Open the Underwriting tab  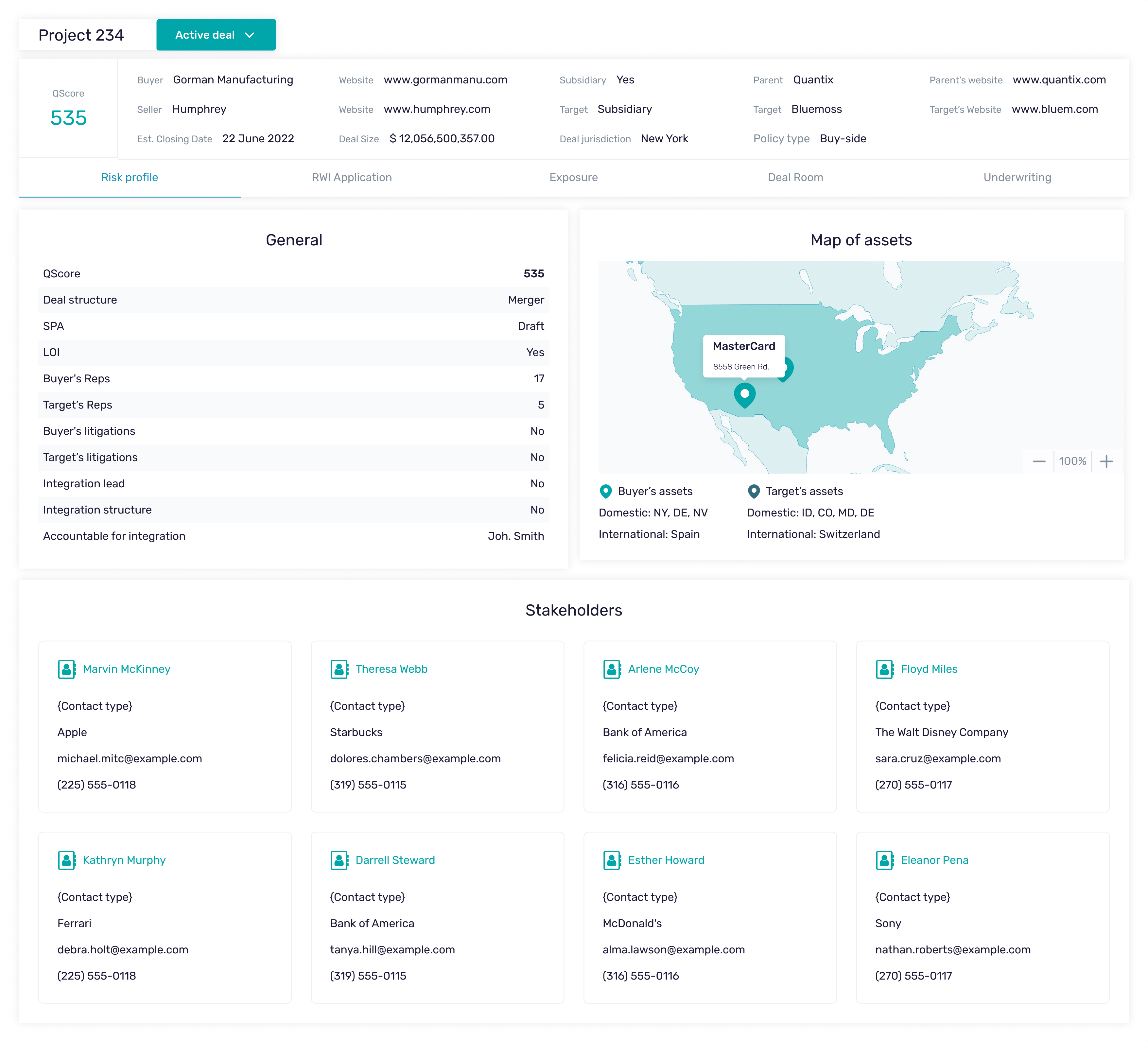[1017, 177]
